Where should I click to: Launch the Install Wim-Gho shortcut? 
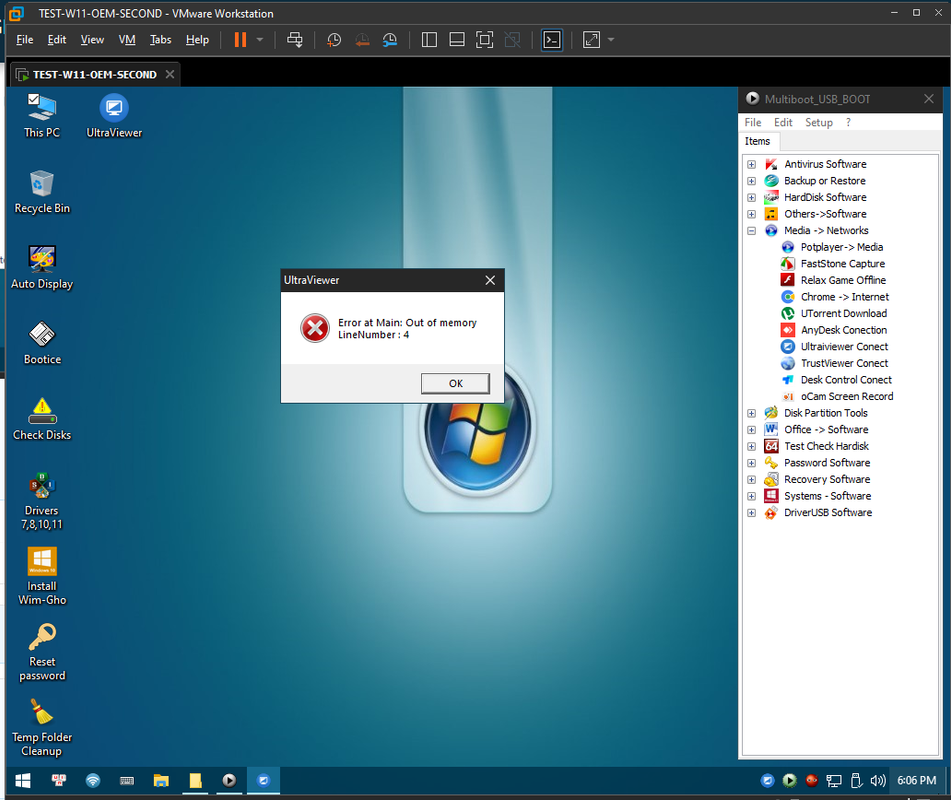click(x=42, y=577)
